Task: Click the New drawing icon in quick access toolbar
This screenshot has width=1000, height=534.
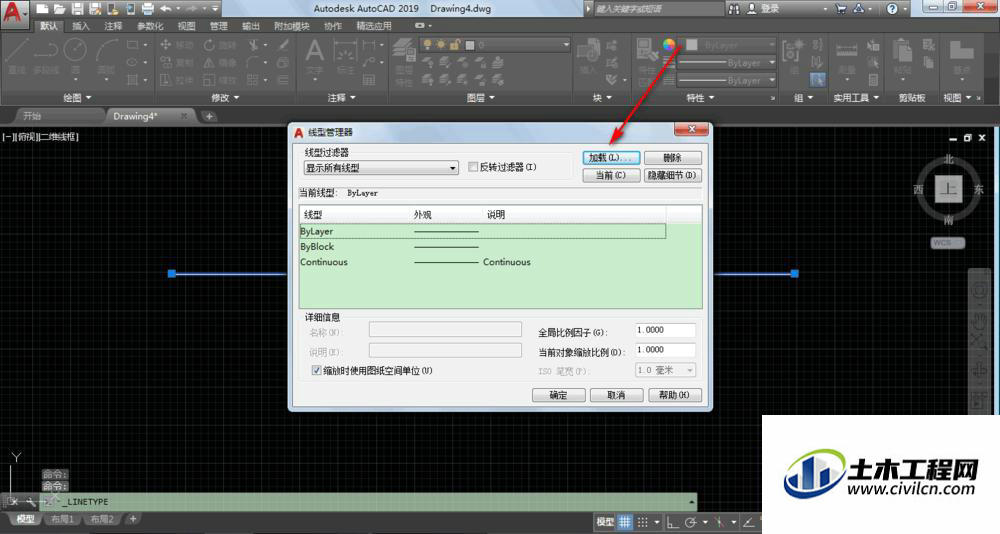Action: pyautogui.click(x=42, y=9)
